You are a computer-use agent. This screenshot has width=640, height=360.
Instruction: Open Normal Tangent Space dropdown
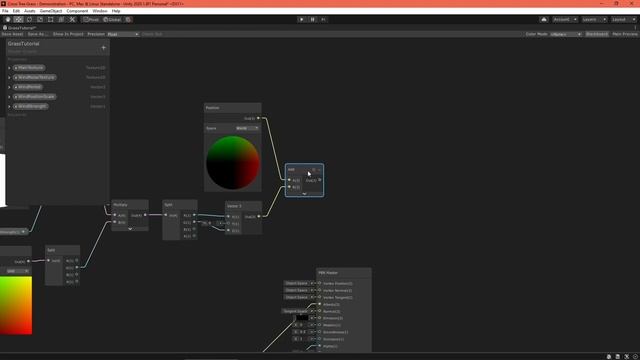coord(296,311)
